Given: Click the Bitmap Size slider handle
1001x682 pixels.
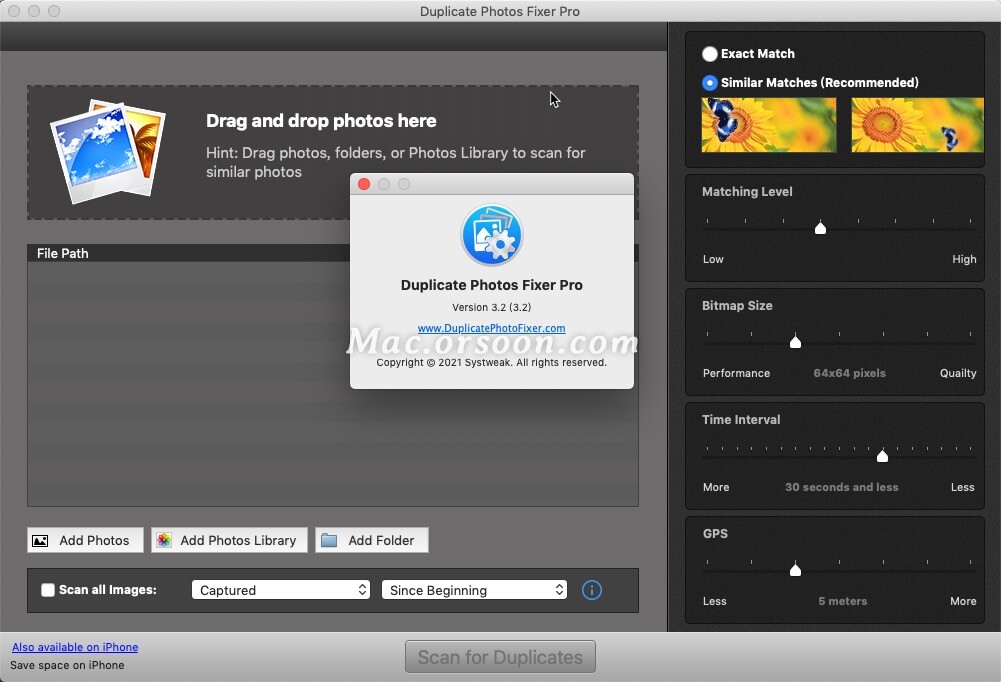Looking at the screenshot, I should click(795, 342).
